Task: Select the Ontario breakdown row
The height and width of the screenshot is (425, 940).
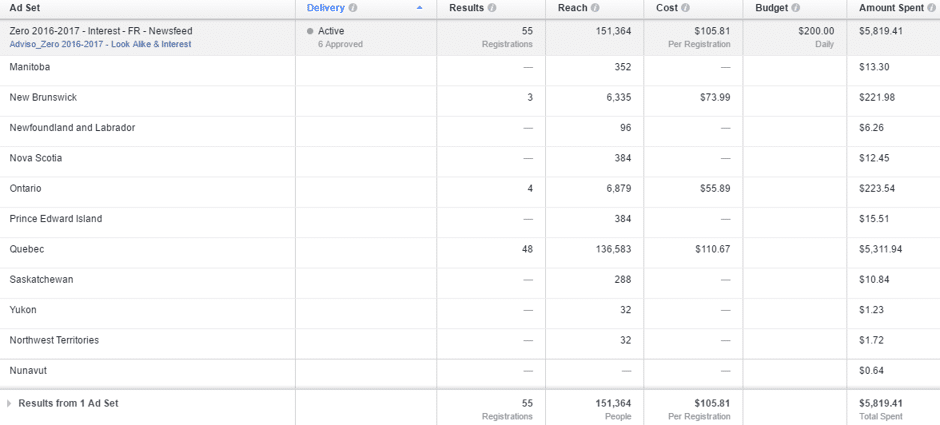Action: tap(26, 188)
